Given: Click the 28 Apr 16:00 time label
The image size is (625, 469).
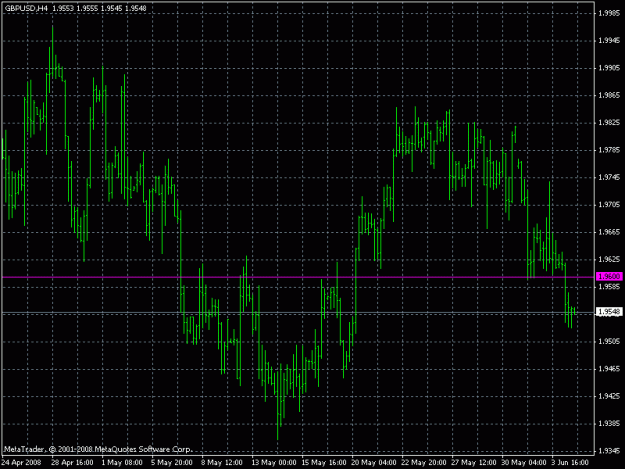Looking at the screenshot, I should tap(72, 463).
